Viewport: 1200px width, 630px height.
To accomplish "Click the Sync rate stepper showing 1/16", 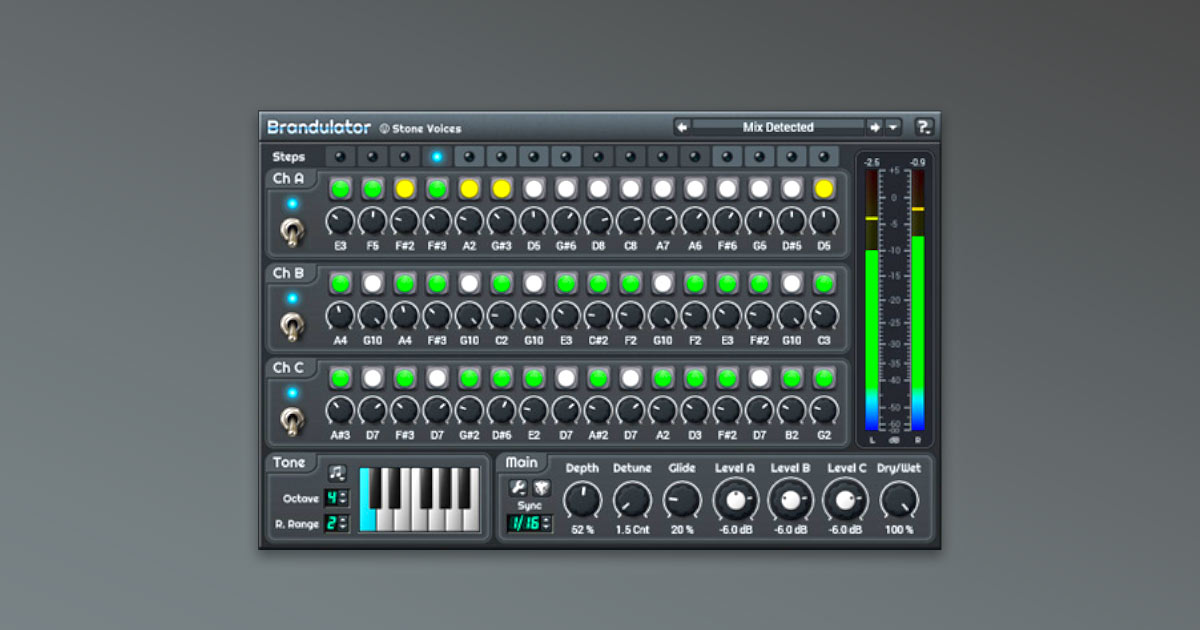I will click(530, 523).
